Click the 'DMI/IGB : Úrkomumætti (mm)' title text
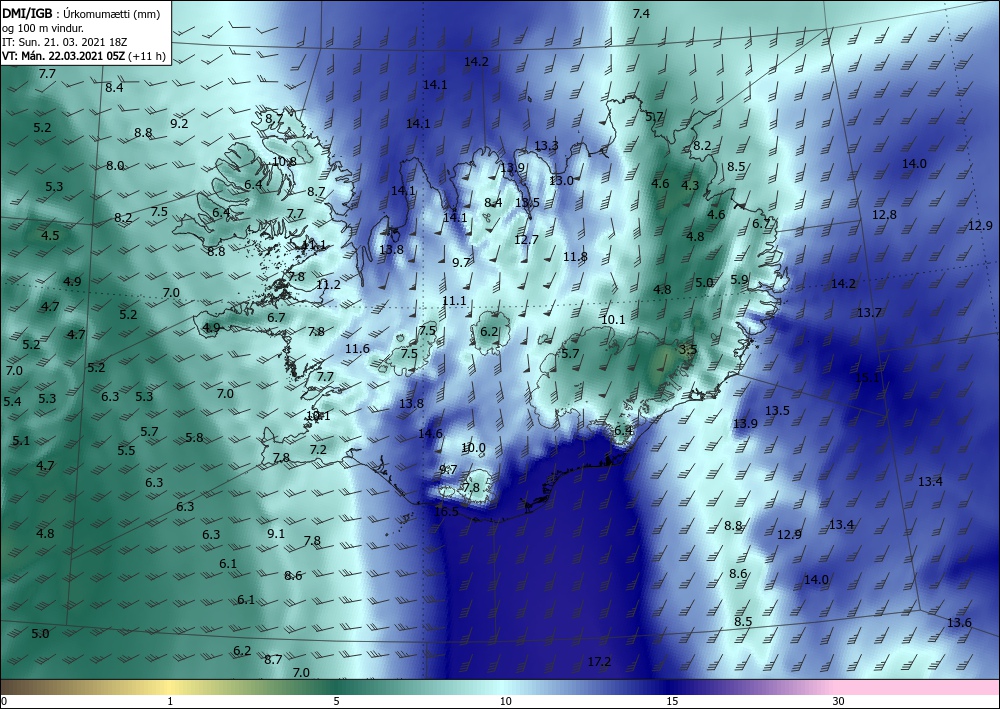The width and height of the screenshot is (1000, 709). 81,13
